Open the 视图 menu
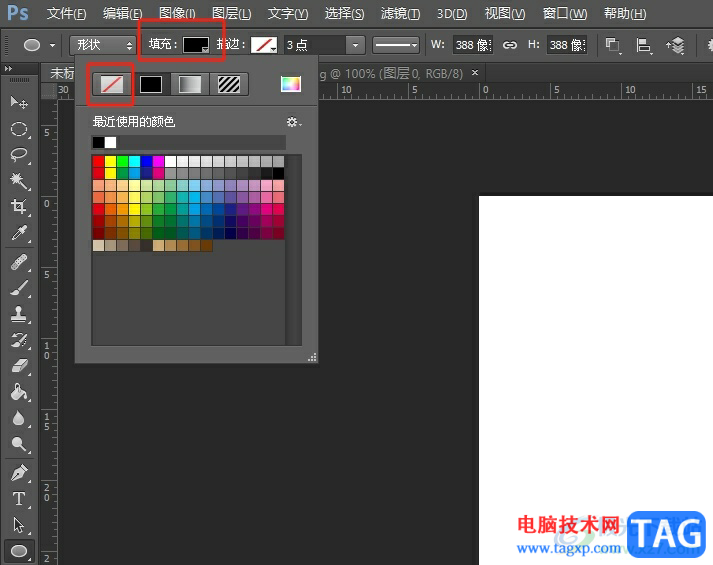This screenshot has width=713, height=565. coord(505,14)
